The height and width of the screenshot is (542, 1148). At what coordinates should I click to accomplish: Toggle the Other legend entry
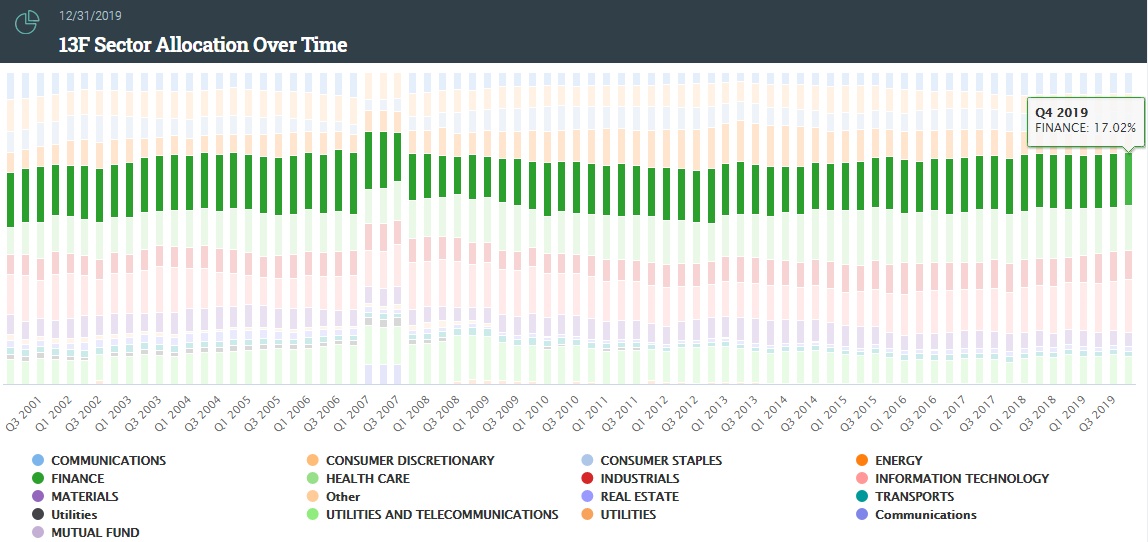pyautogui.click(x=342, y=497)
